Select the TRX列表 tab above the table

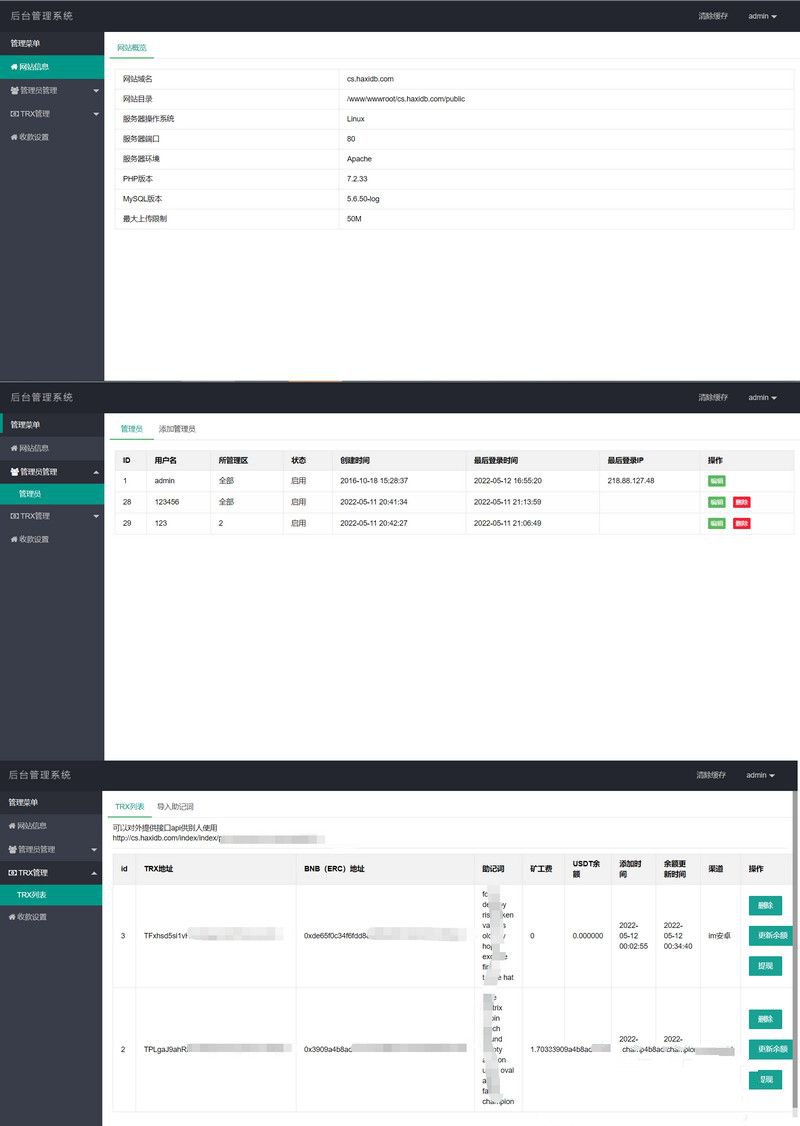click(x=129, y=806)
